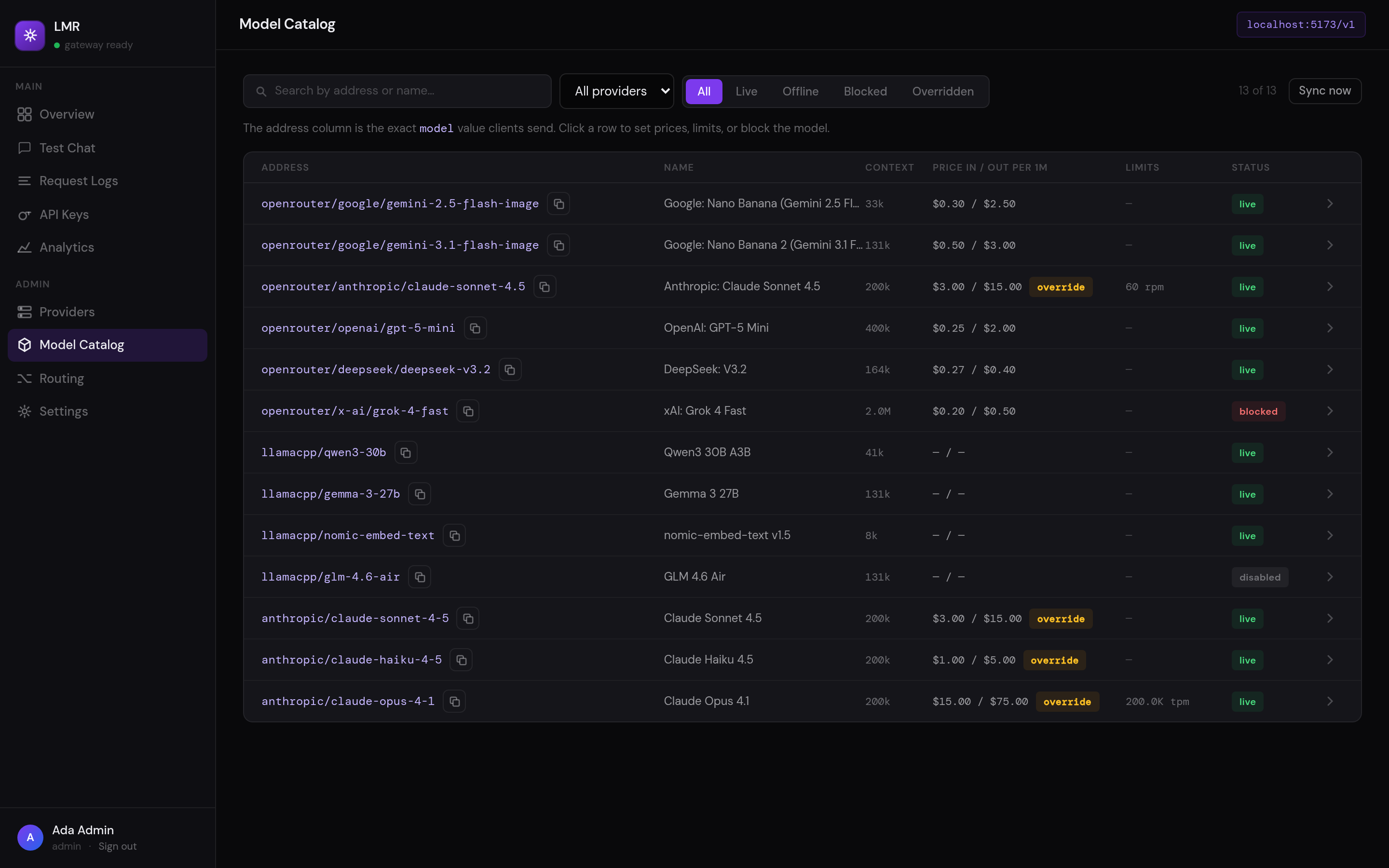Show only Overridden models
The height and width of the screenshot is (868, 1389).
pyautogui.click(x=942, y=91)
